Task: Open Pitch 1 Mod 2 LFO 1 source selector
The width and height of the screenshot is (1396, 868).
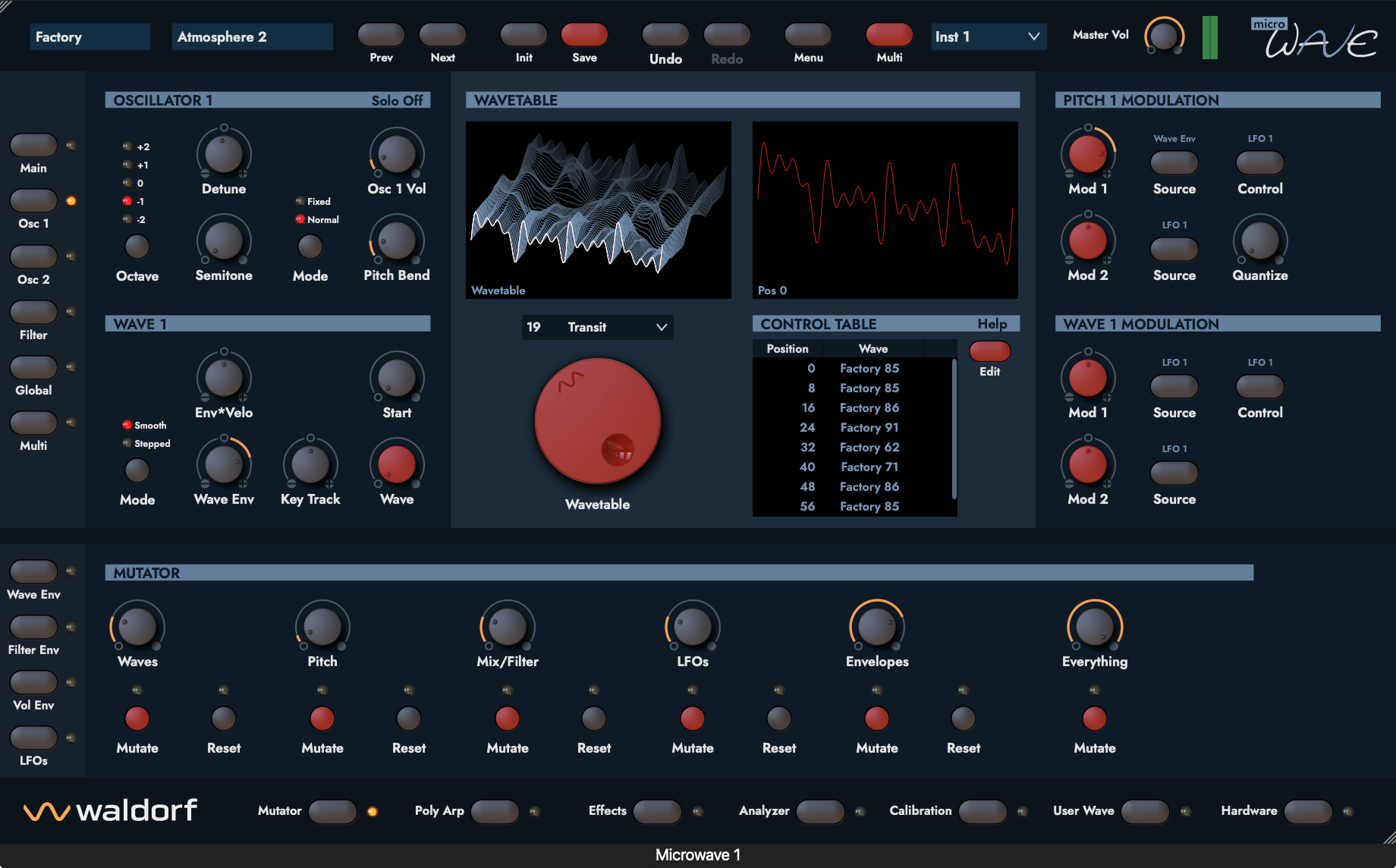Action: click(1174, 249)
